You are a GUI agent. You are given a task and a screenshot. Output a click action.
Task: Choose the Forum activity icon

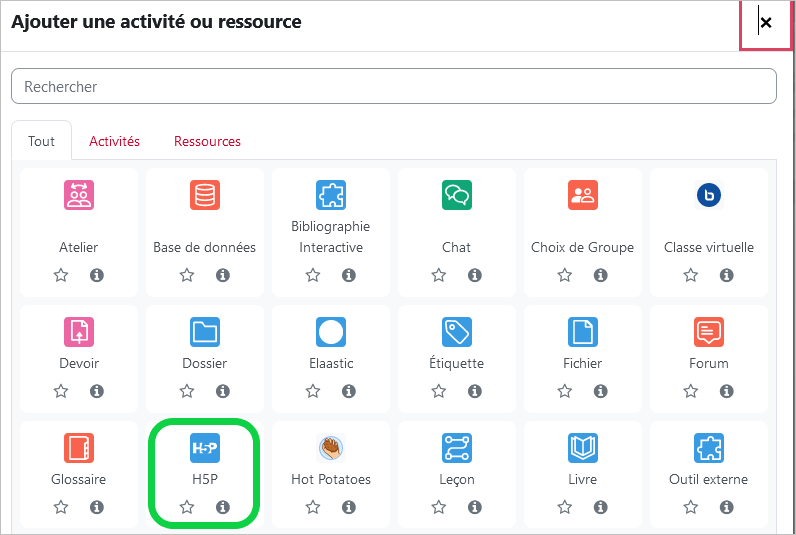(x=709, y=332)
